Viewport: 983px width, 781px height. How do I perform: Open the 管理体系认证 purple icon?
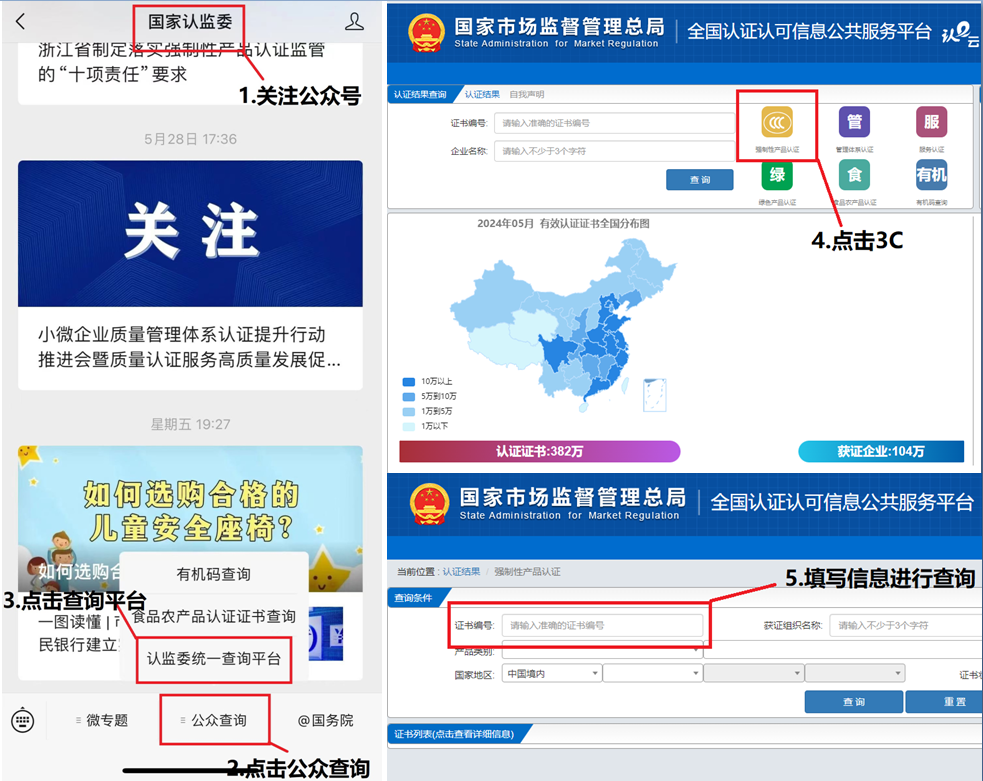pyautogui.click(x=854, y=124)
